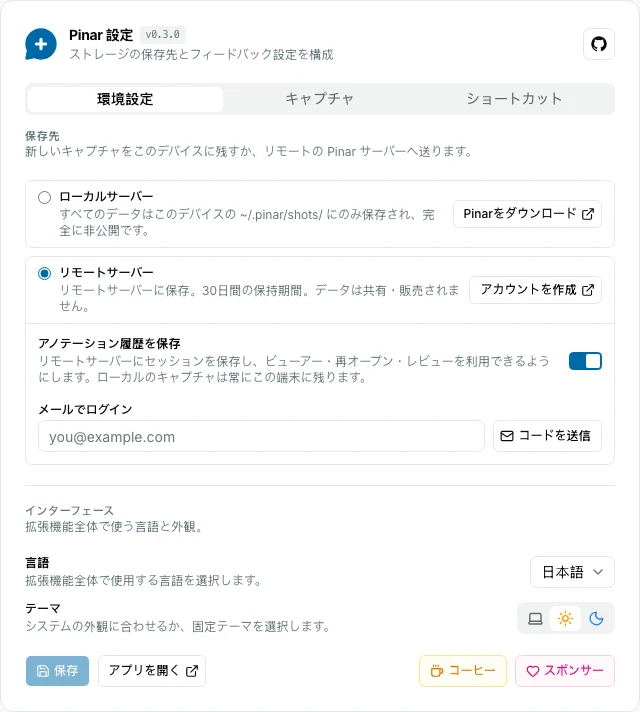Click the Pinar speech-bubble logo

pos(41,44)
